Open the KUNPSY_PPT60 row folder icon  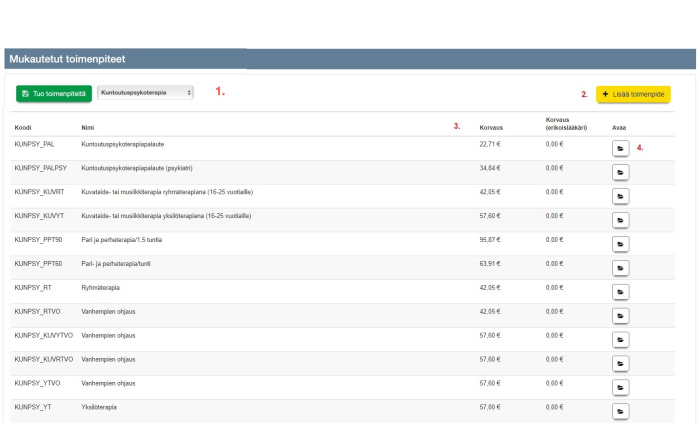click(620, 268)
